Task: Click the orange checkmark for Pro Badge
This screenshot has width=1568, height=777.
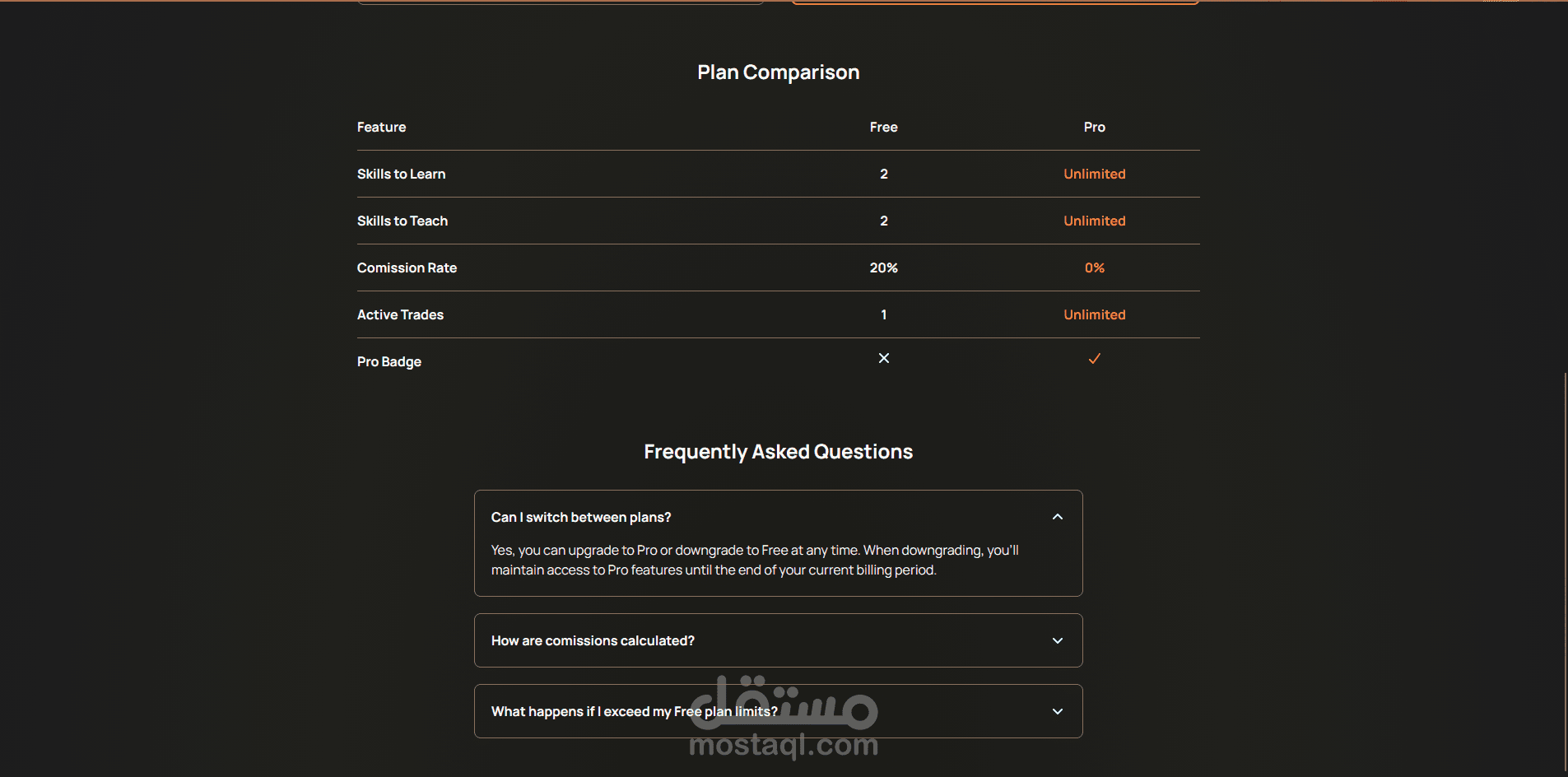Action: 1094,358
